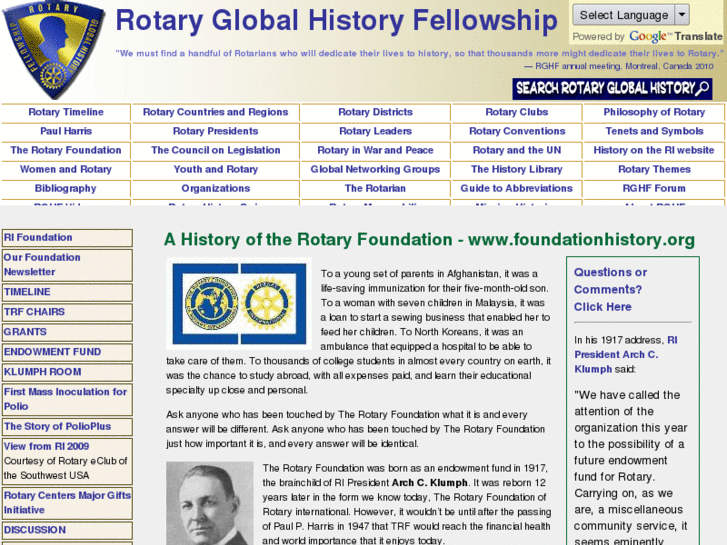Click the Rotary Global History Fellowship shield logo
The width and height of the screenshot is (727, 545).
[x=54, y=50]
